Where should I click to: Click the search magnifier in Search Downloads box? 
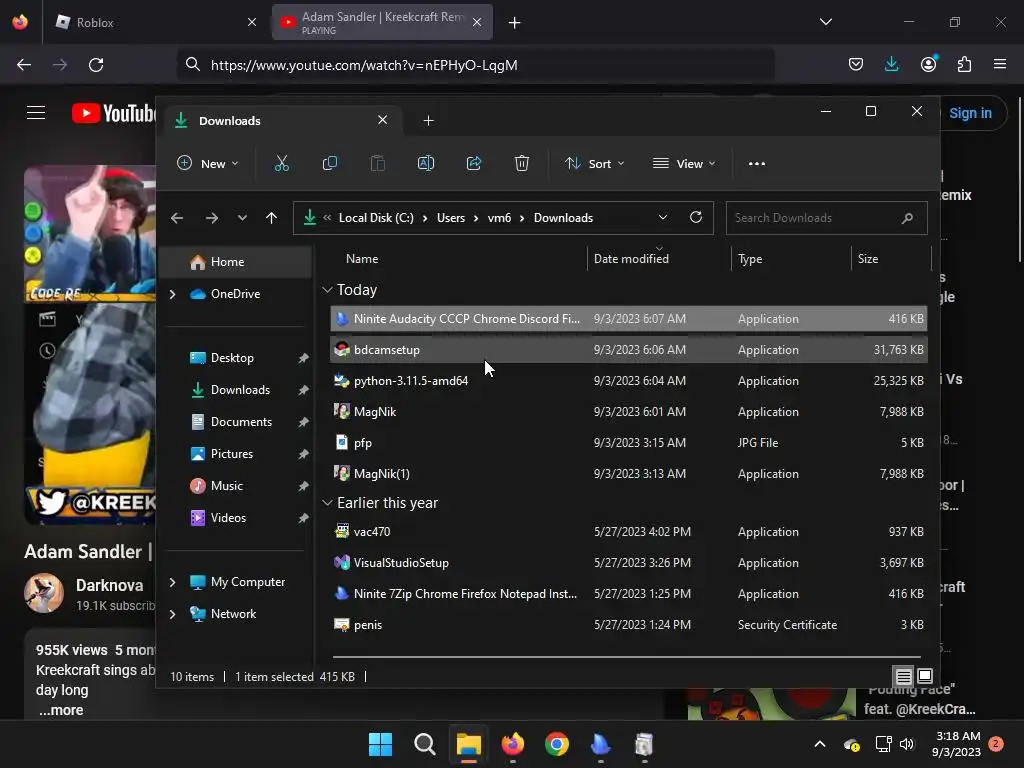pyautogui.click(x=907, y=218)
